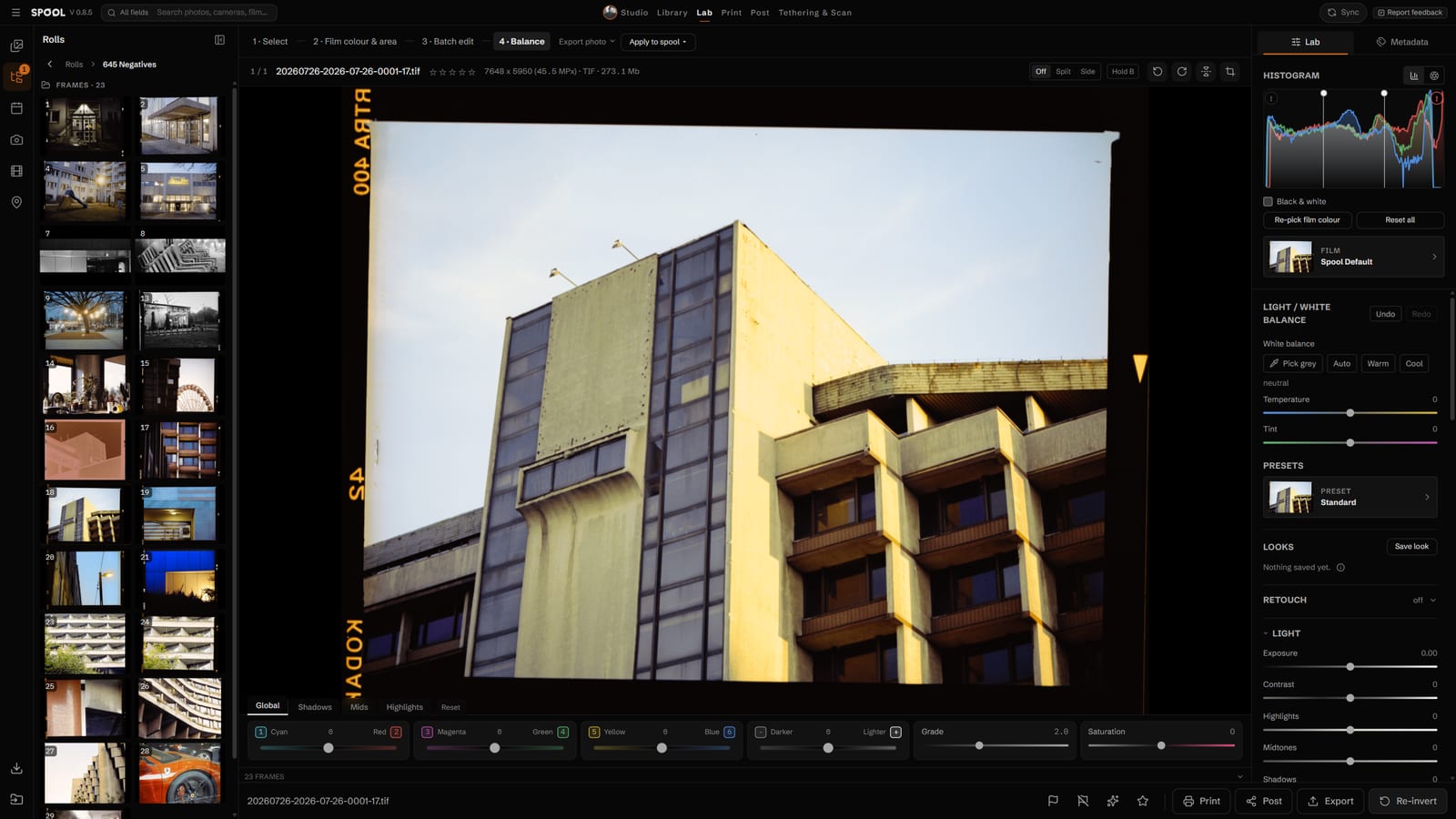The width and height of the screenshot is (1456, 819).
Task: Set compare view to Off
Action: click(x=1041, y=71)
